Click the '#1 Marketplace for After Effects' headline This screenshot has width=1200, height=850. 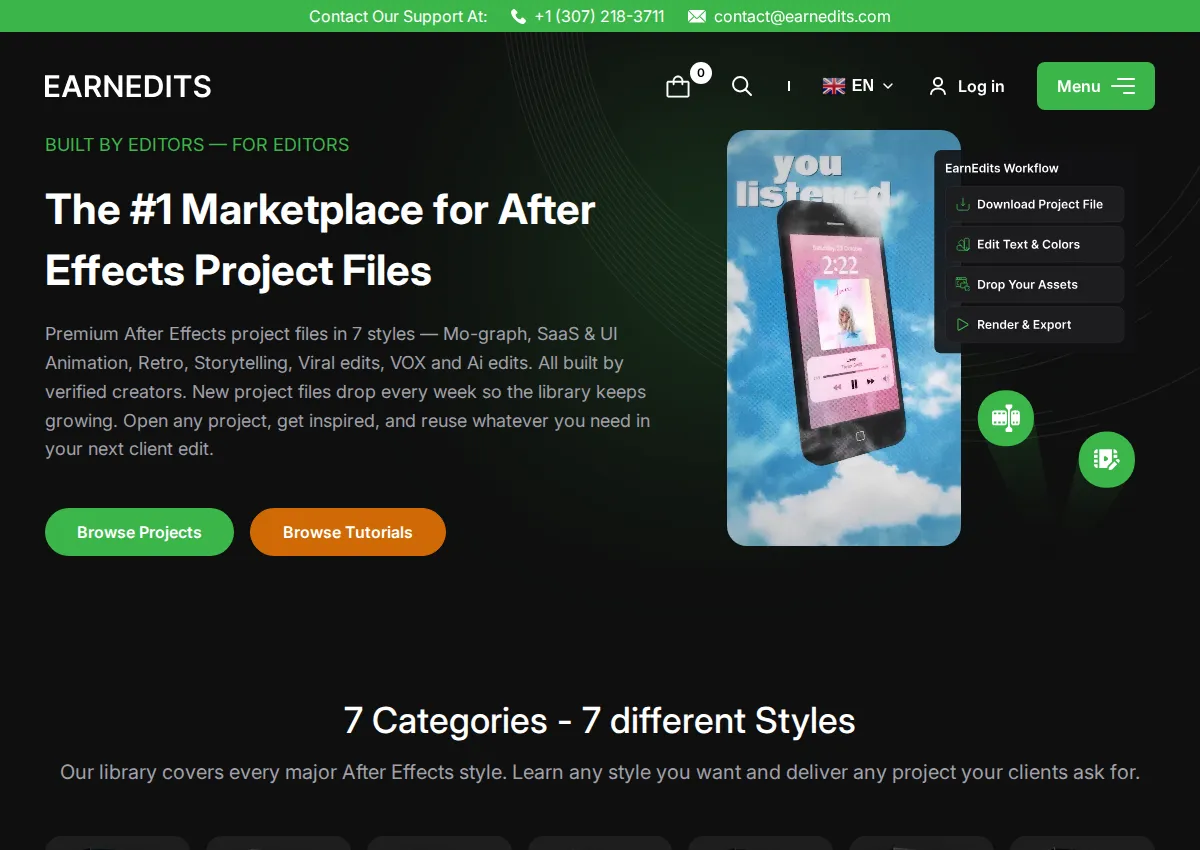click(320, 240)
